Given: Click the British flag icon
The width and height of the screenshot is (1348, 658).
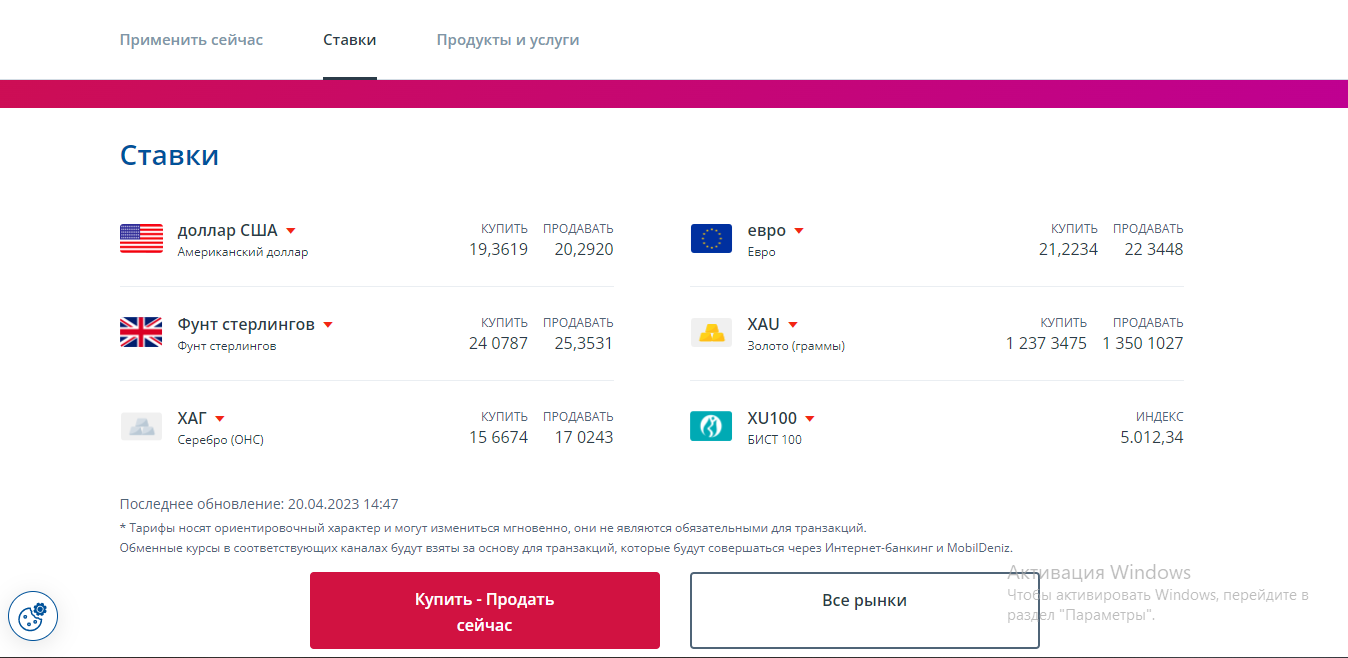Looking at the screenshot, I should click(x=141, y=332).
